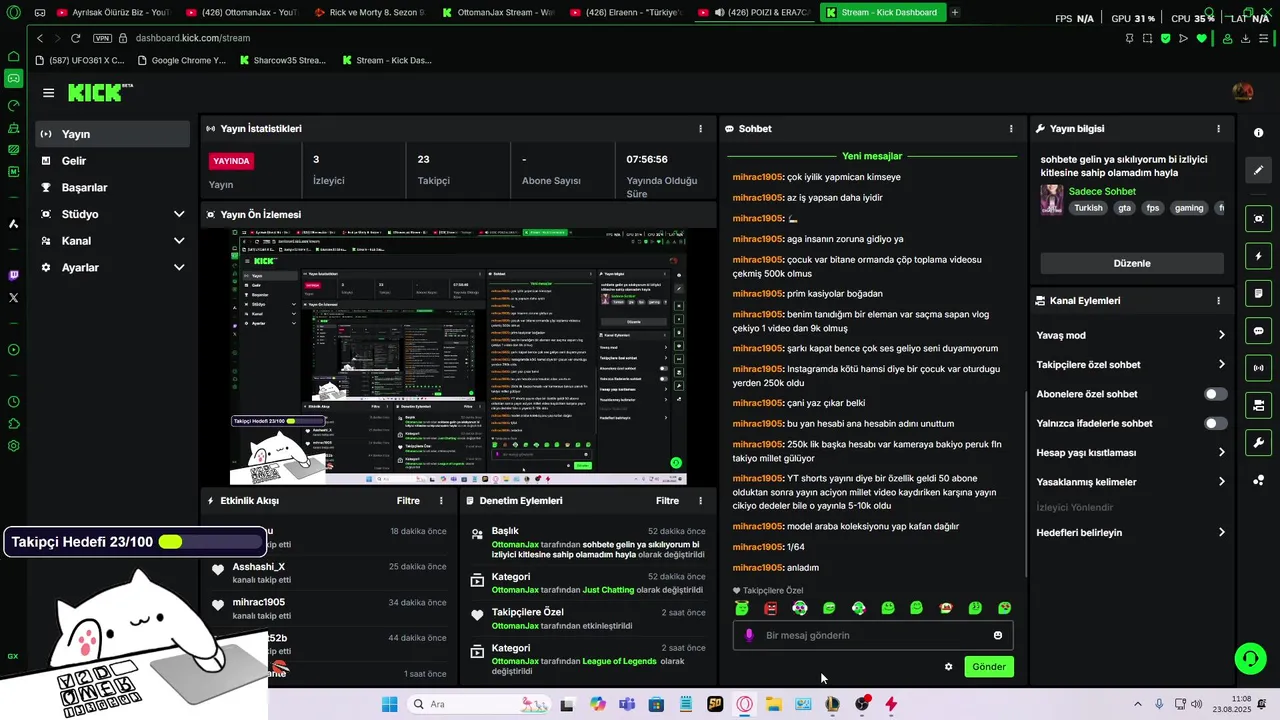Click the Windows Start button
The height and width of the screenshot is (720, 1280).
click(389, 704)
